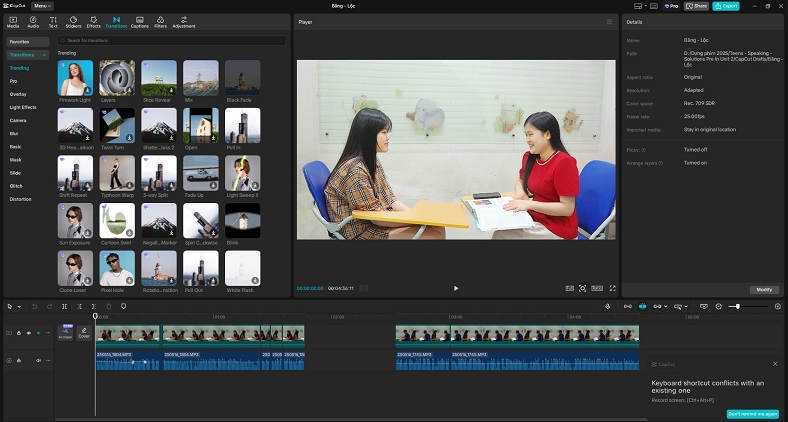788x422 pixels.
Task: Select the Firework Light transition thumbnail
Action: coord(75,78)
